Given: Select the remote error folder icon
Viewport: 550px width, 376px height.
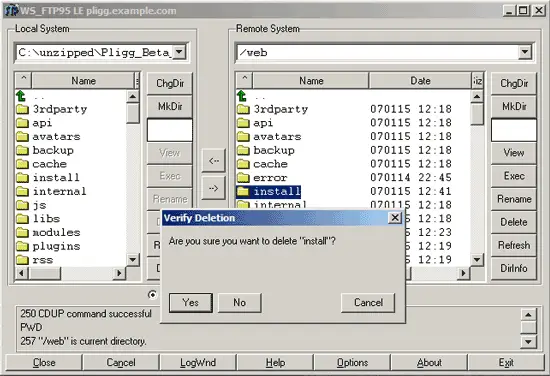Looking at the screenshot, I should click(243, 178).
